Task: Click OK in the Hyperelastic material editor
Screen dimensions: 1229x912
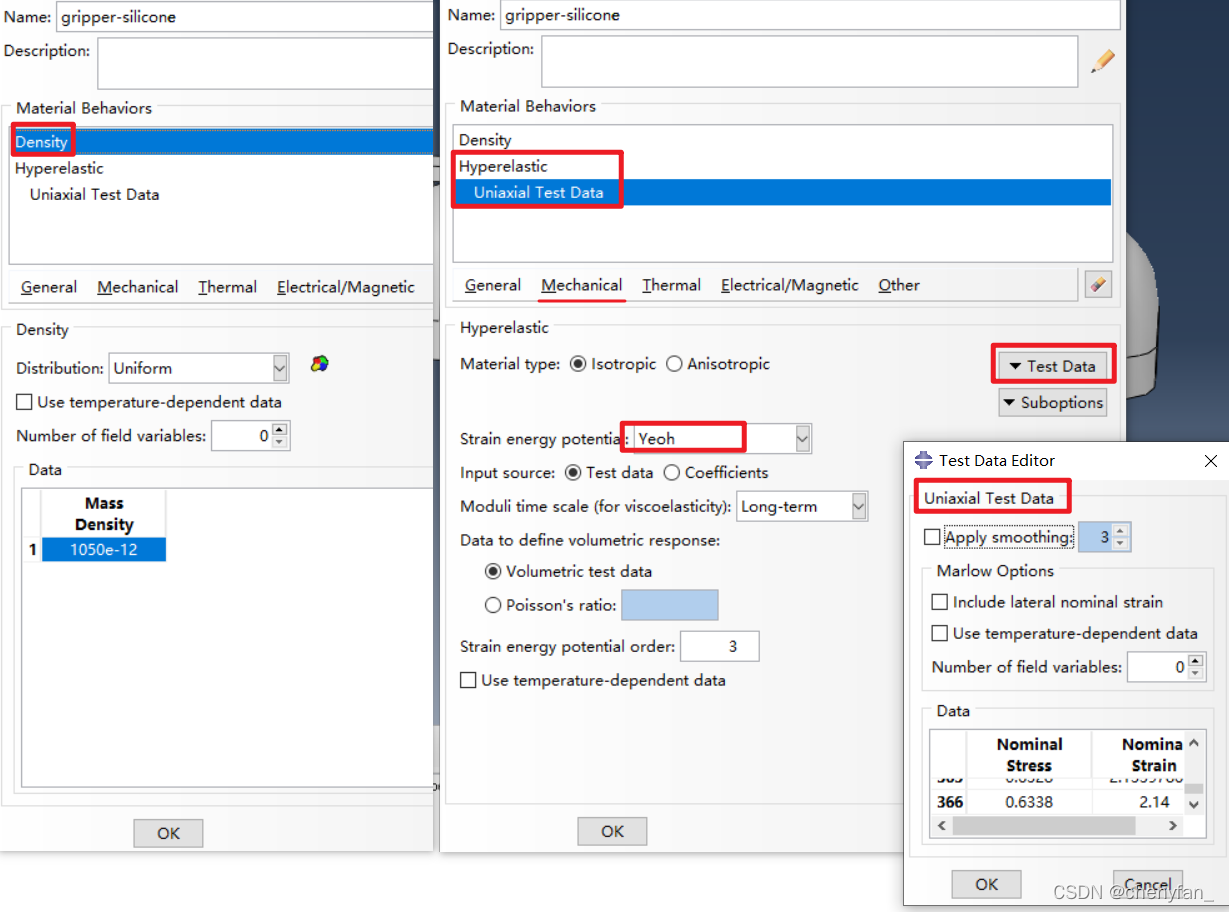Action: pyautogui.click(x=612, y=831)
